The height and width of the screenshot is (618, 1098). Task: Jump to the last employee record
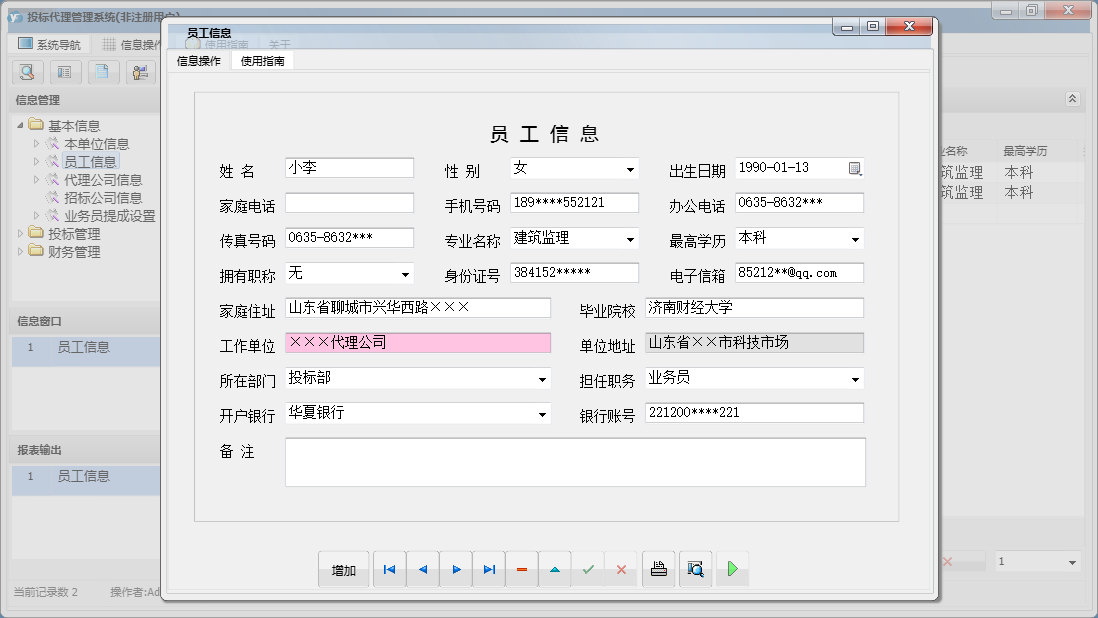(489, 570)
